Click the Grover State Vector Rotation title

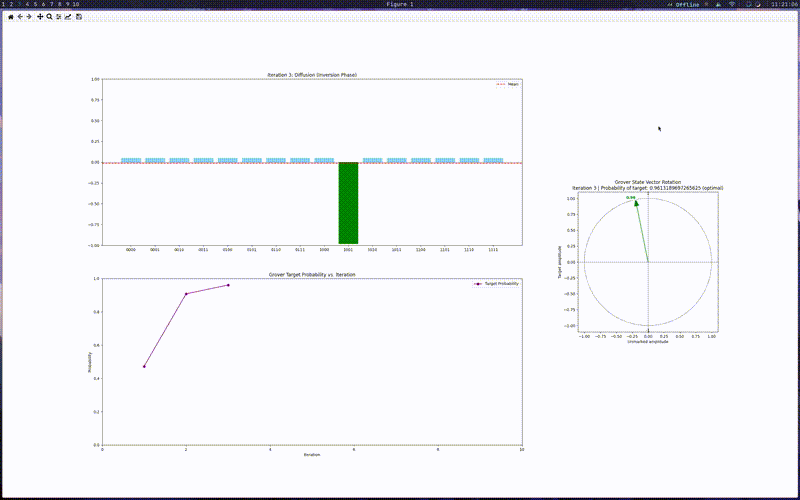coord(647,182)
